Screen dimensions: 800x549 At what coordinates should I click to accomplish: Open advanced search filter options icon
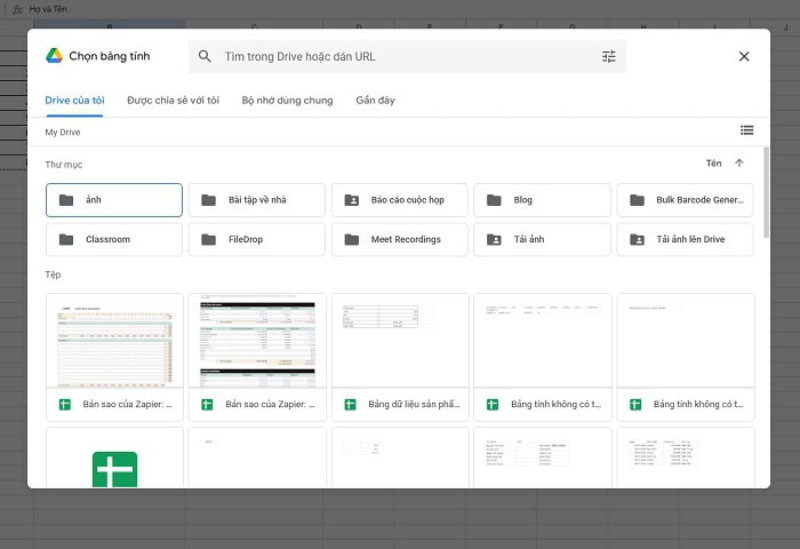click(609, 56)
